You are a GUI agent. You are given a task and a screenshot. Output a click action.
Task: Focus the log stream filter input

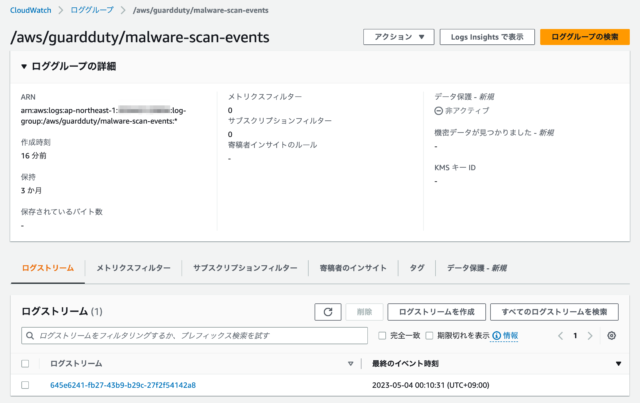click(x=194, y=336)
